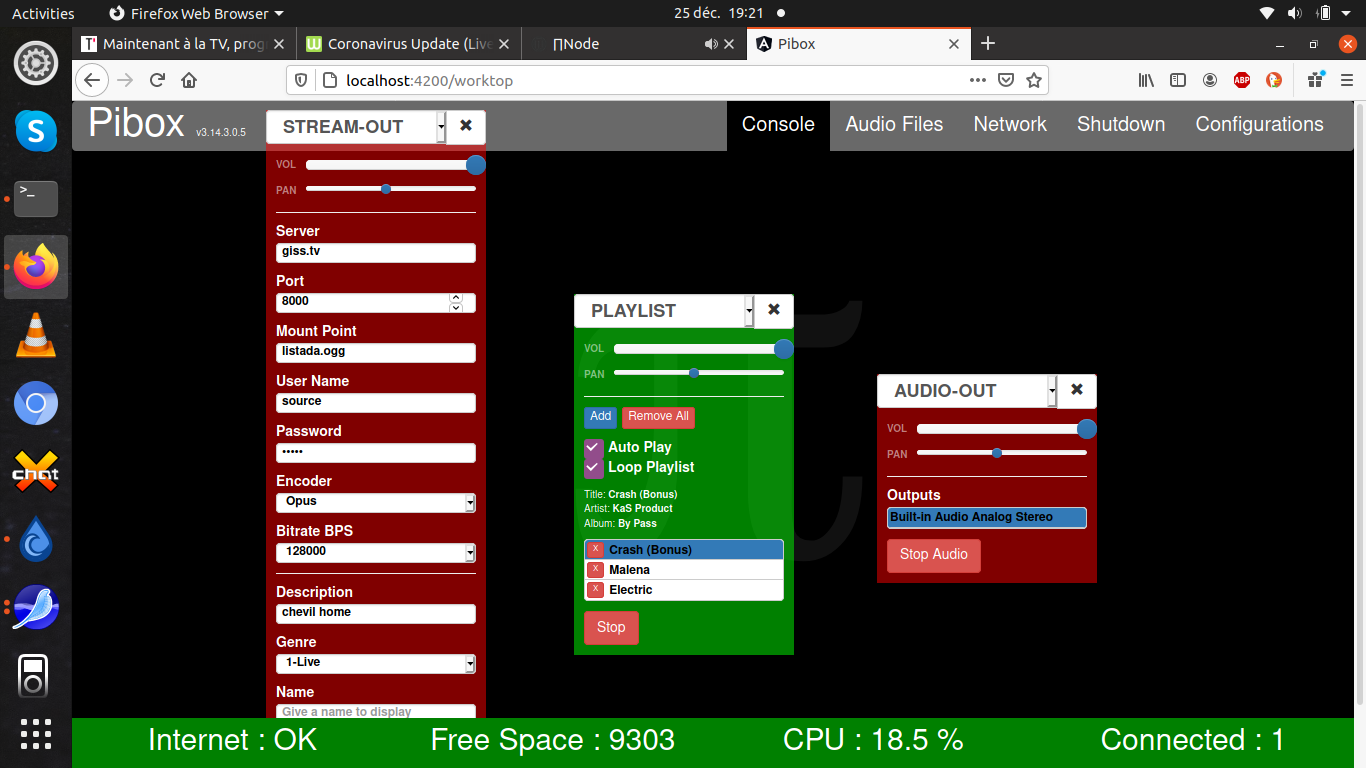This screenshot has height=768, width=1366.
Task: Close the STREAM-OUT panel
Action: click(x=466, y=126)
